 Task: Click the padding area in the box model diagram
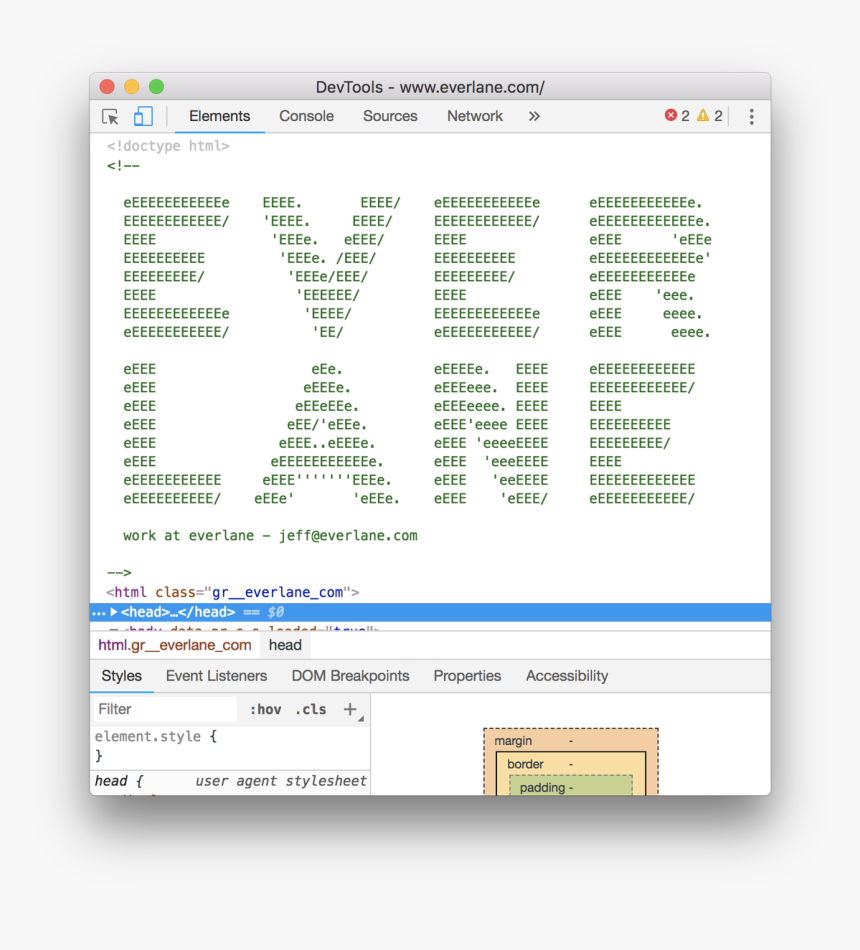(x=570, y=787)
